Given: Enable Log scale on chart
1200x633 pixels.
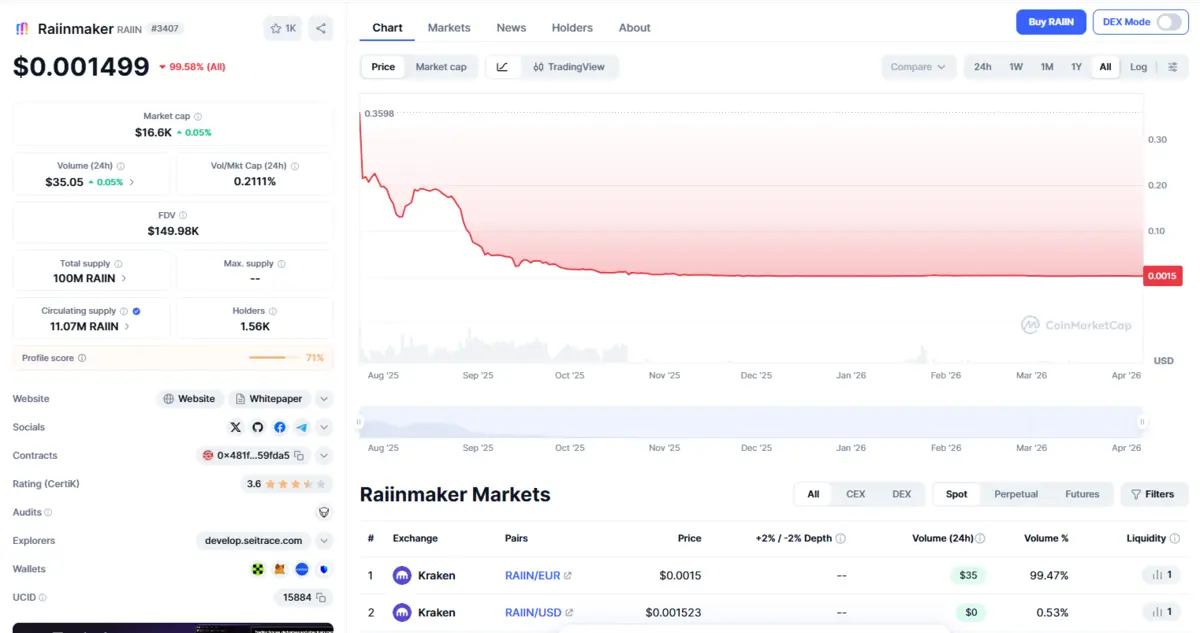Looking at the screenshot, I should 1138,67.
